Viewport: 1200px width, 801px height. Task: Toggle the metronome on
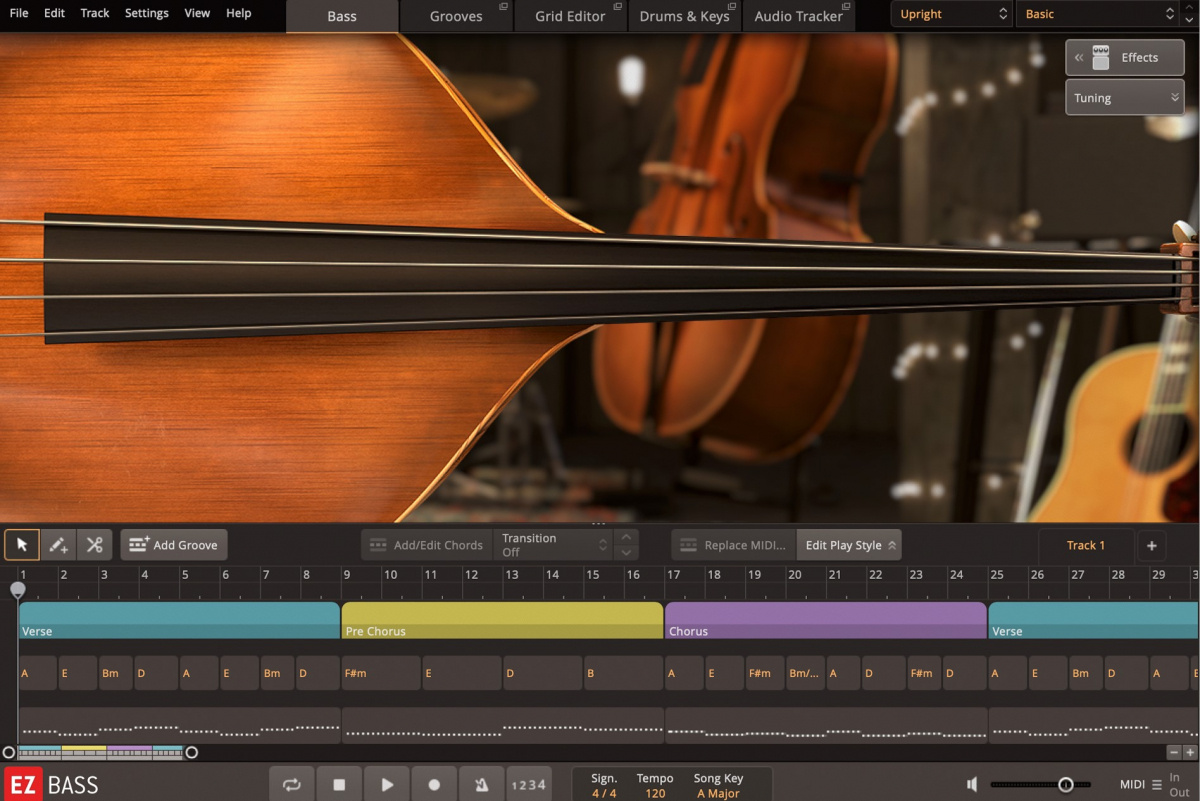tap(482, 784)
